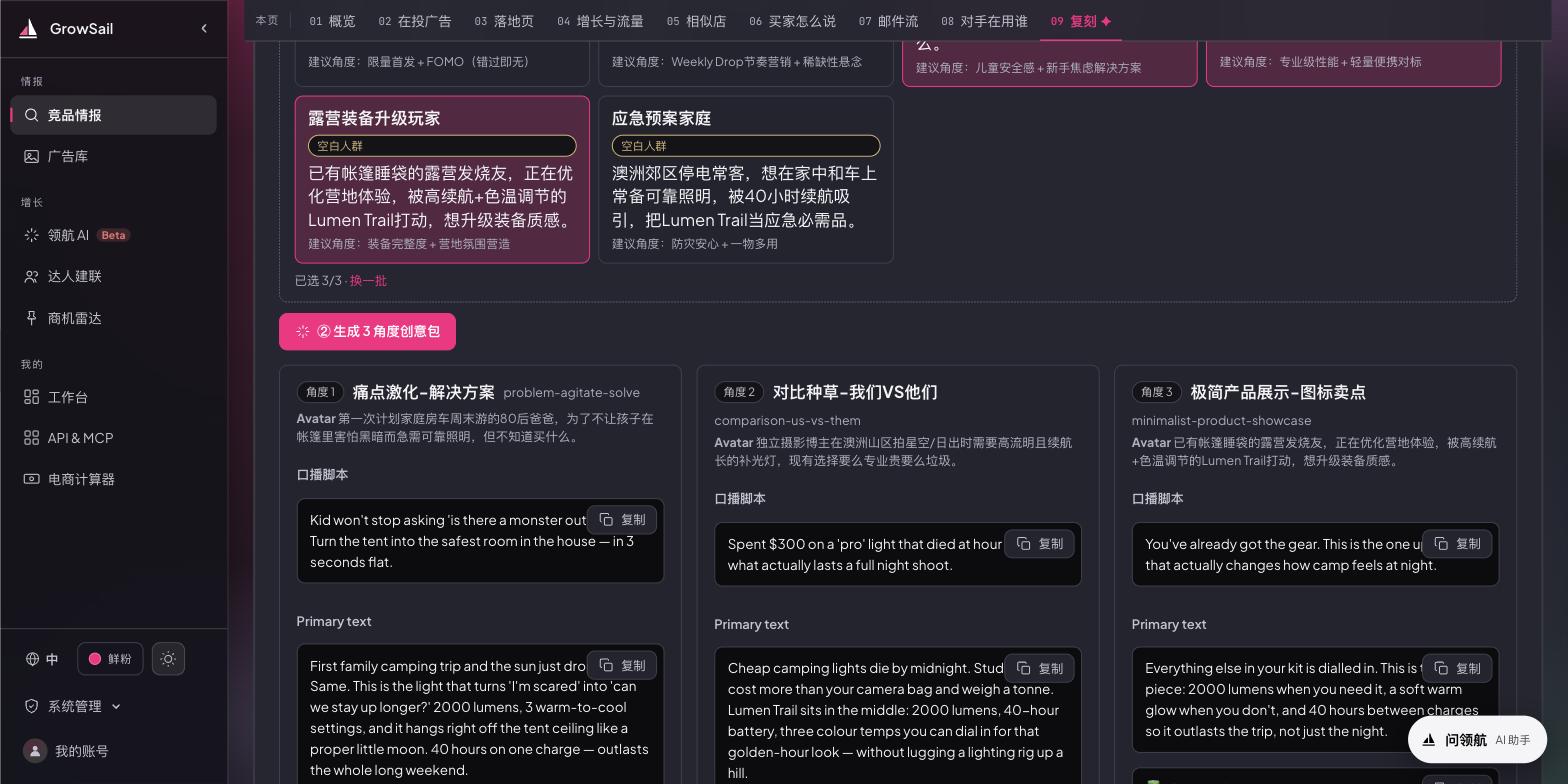This screenshot has width=1568, height=784.
Task: Copy the 角度1 口播脚本 text
Action: (x=622, y=520)
